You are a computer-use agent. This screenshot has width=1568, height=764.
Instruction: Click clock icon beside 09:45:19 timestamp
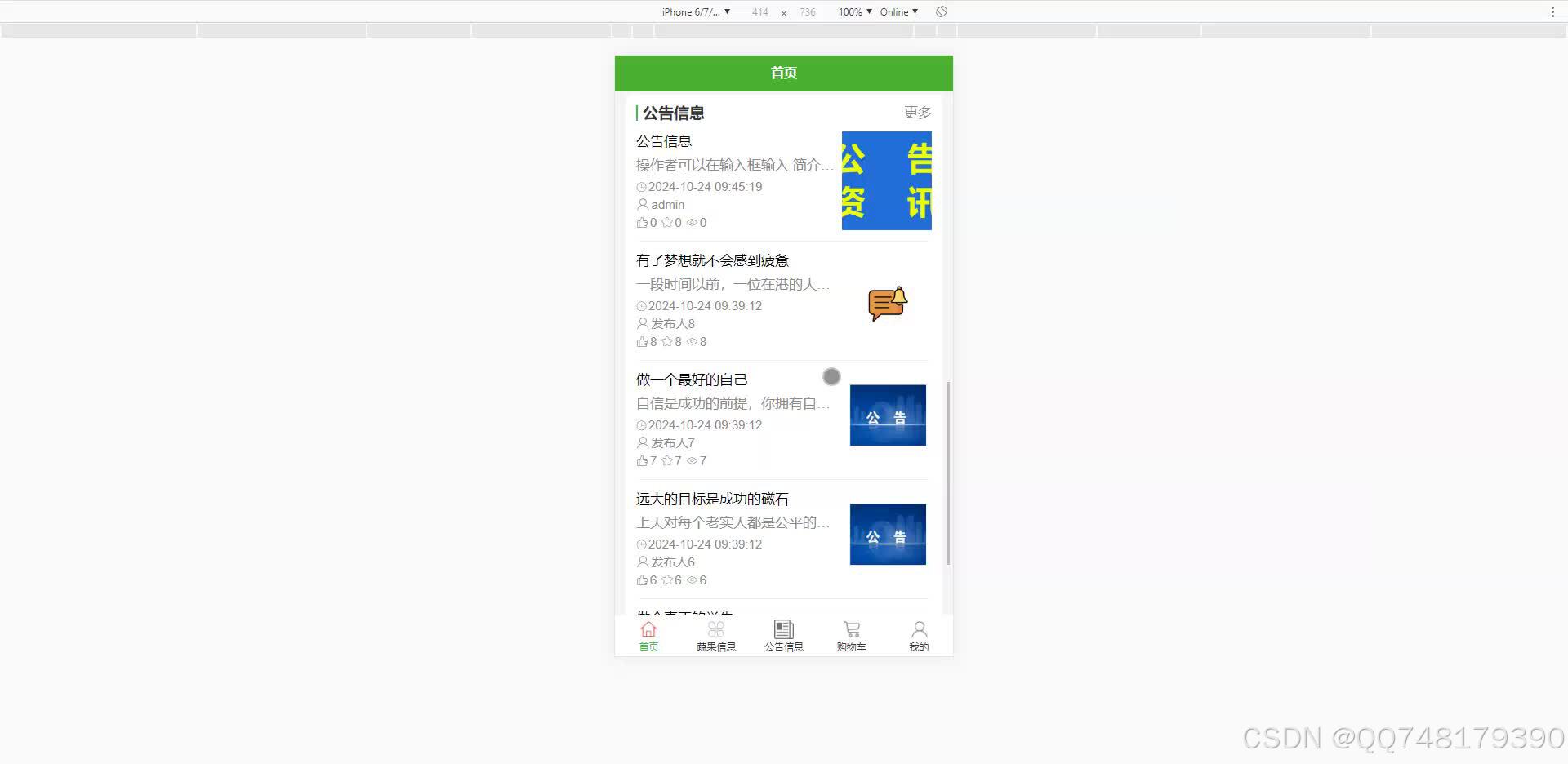641,187
